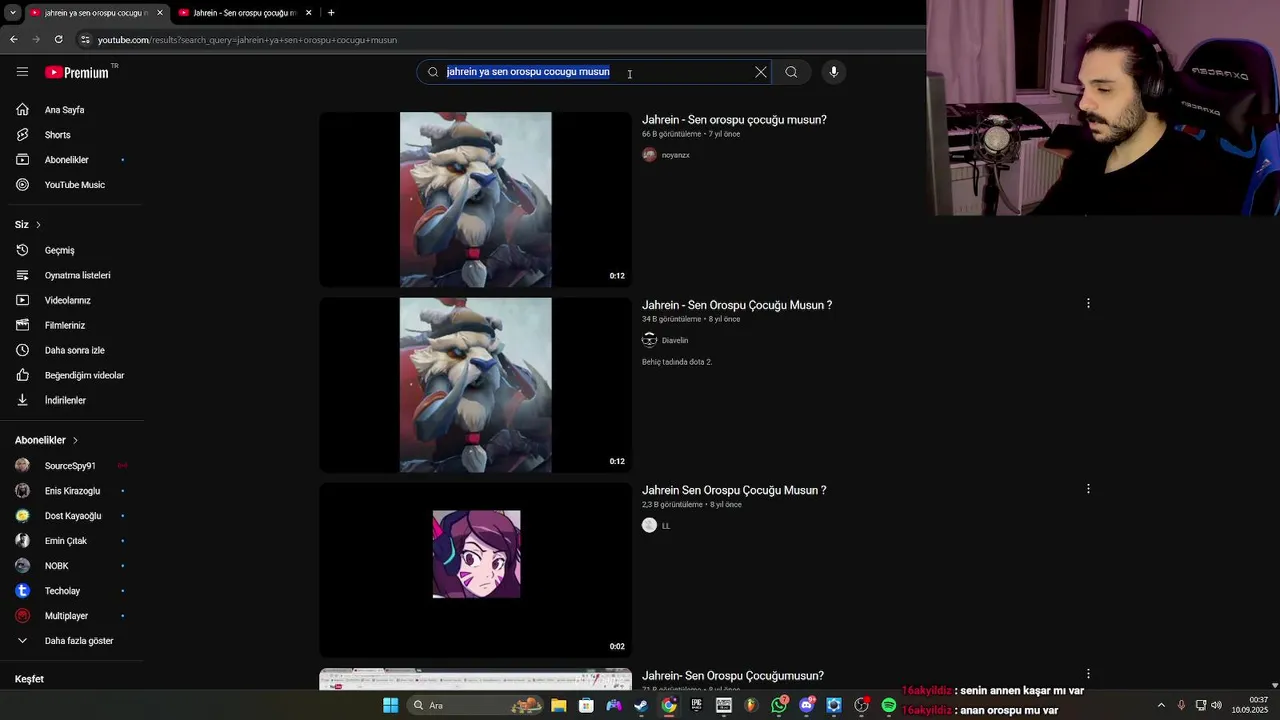Open Dost Kayaoğlu channel subscription
The image size is (1280, 720).
tap(72, 516)
